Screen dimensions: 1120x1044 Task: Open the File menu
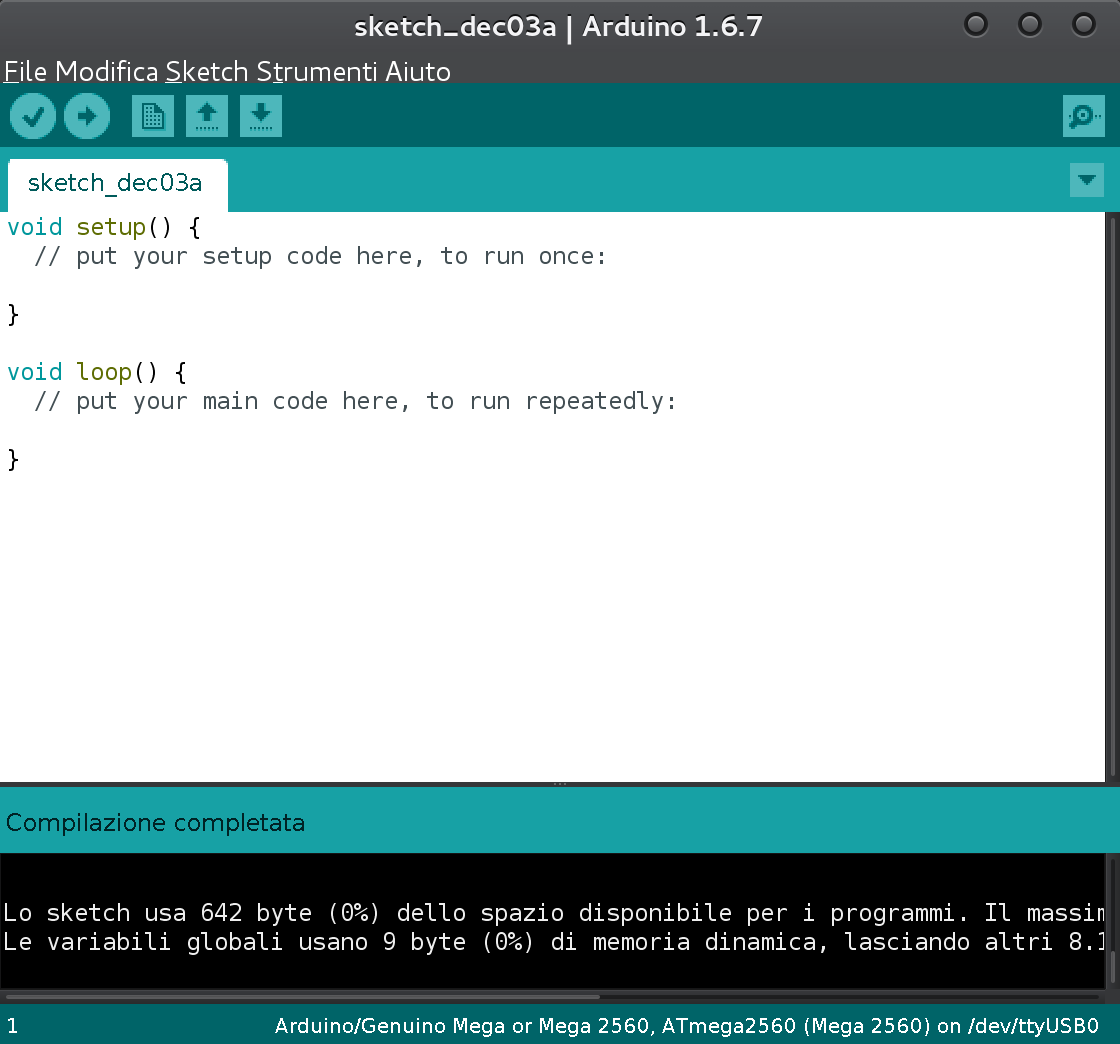[x=26, y=71]
